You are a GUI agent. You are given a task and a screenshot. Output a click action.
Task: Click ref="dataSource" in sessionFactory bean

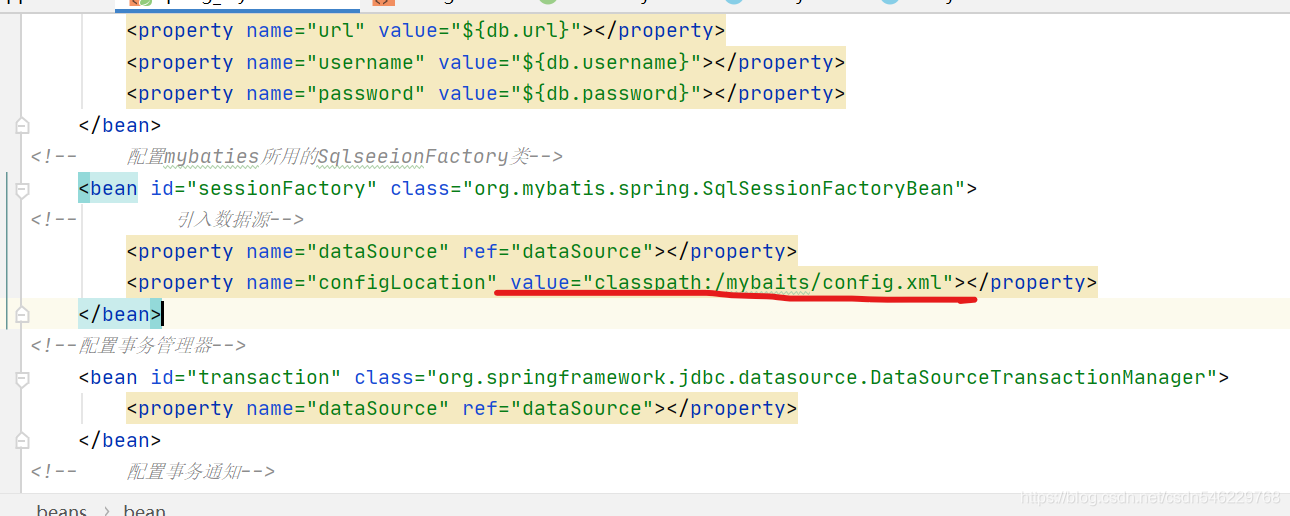(558, 251)
